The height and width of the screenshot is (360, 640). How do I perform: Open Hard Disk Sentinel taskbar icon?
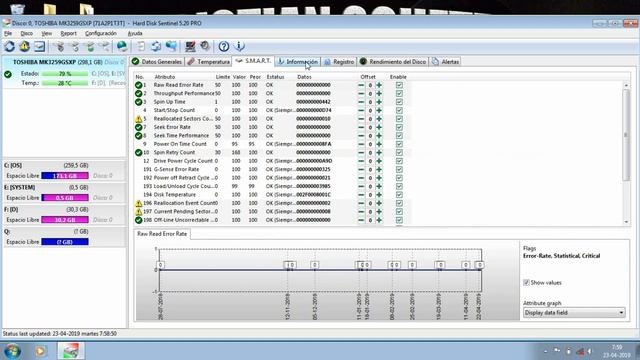coord(71,351)
